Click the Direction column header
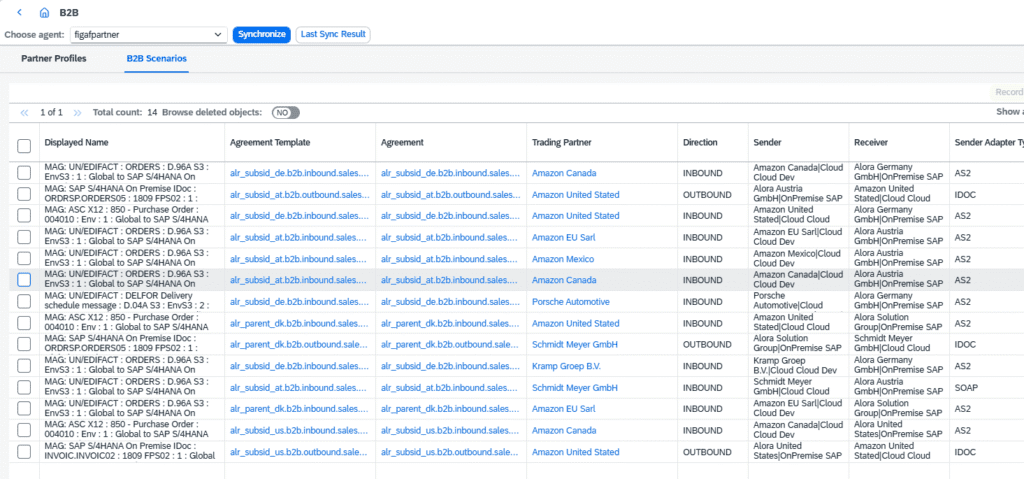This screenshot has width=1024, height=479. click(700, 142)
